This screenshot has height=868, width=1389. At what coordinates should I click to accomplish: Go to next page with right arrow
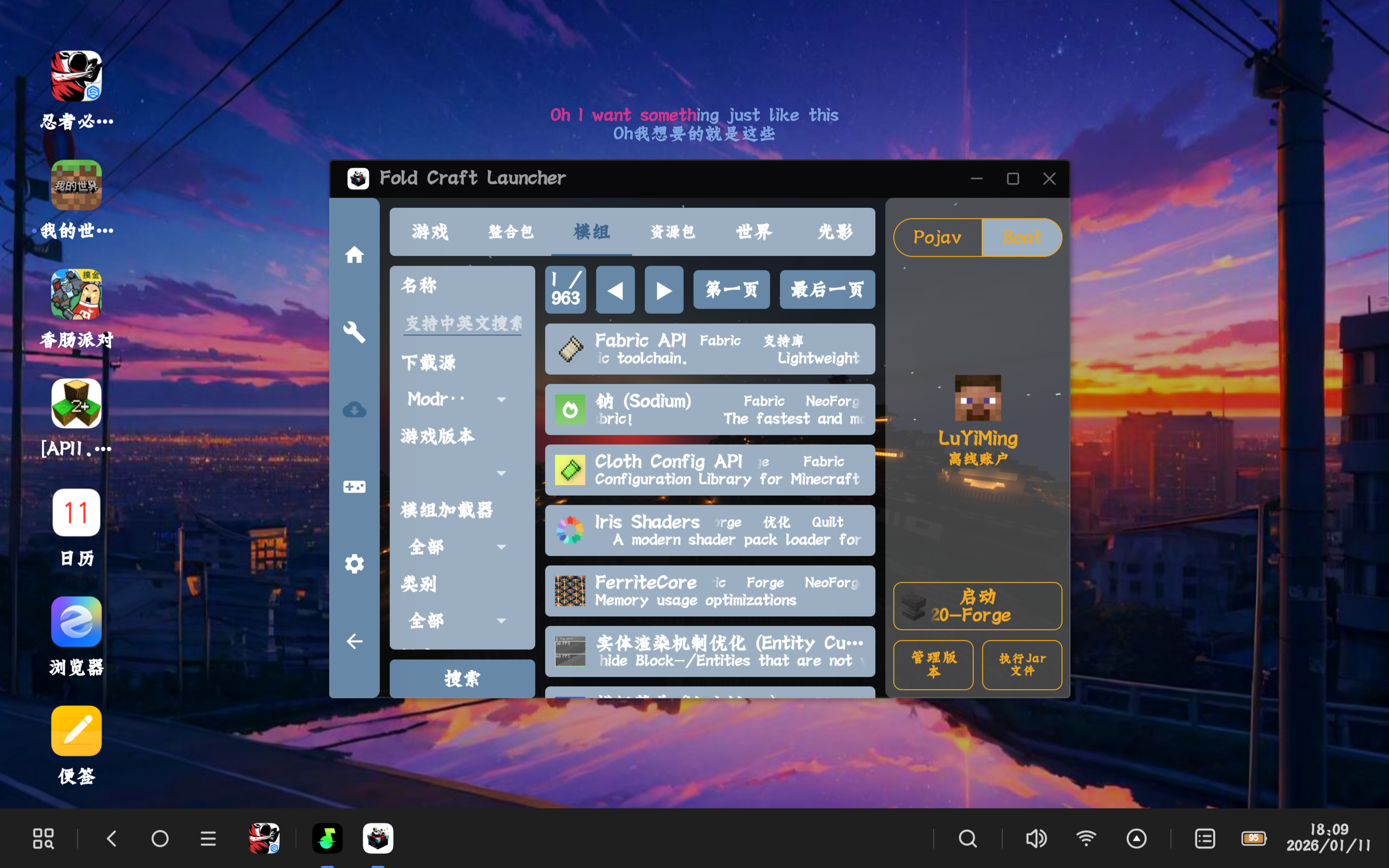pos(663,290)
